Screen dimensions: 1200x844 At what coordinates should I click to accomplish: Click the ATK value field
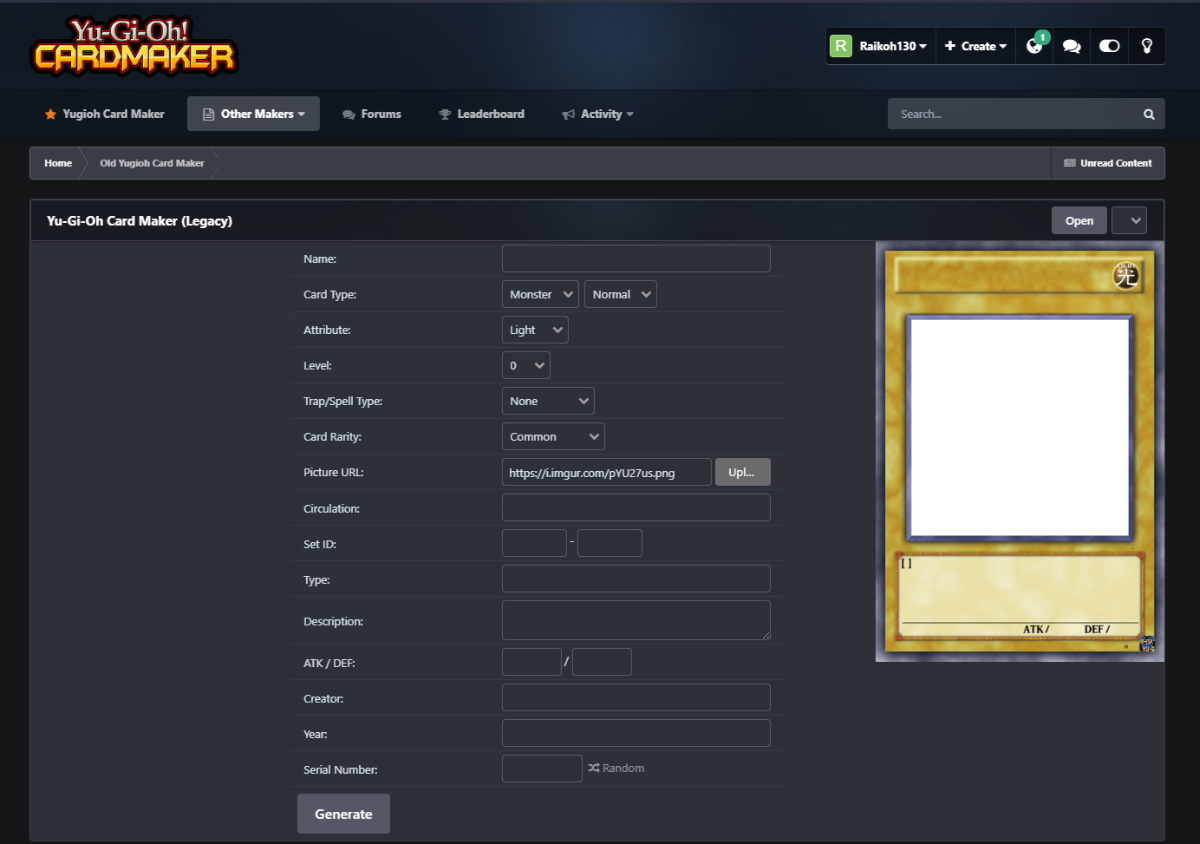click(532, 662)
